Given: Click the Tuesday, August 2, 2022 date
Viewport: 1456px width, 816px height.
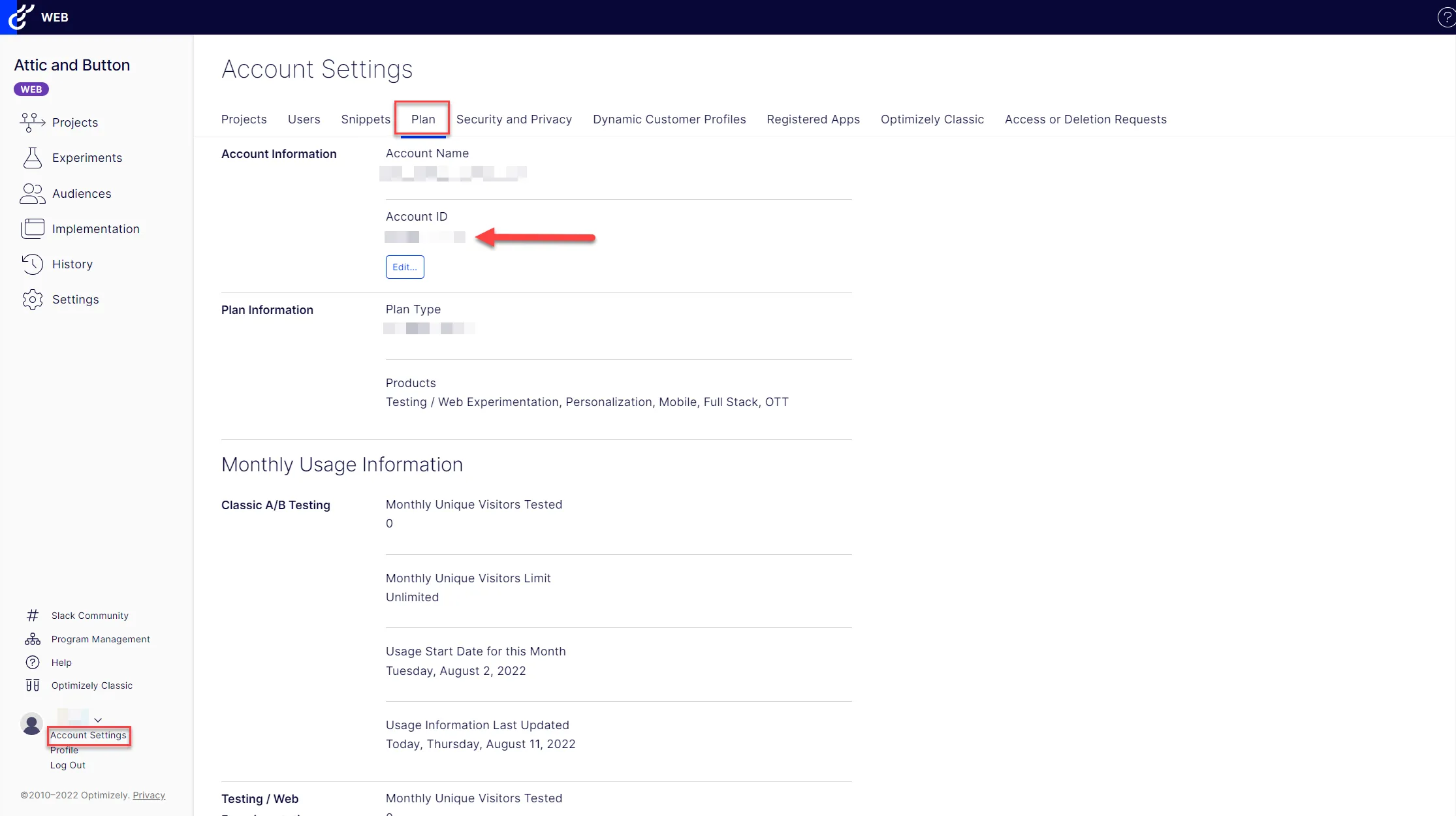Looking at the screenshot, I should click(x=456, y=671).
